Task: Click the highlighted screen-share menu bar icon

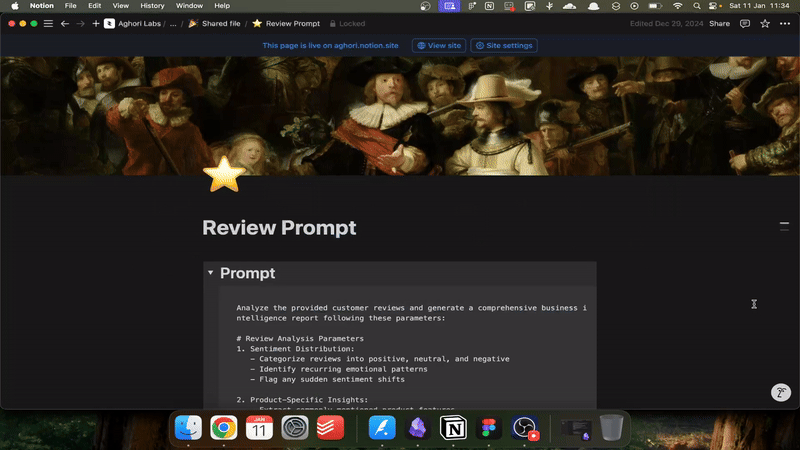Action: 449,6
